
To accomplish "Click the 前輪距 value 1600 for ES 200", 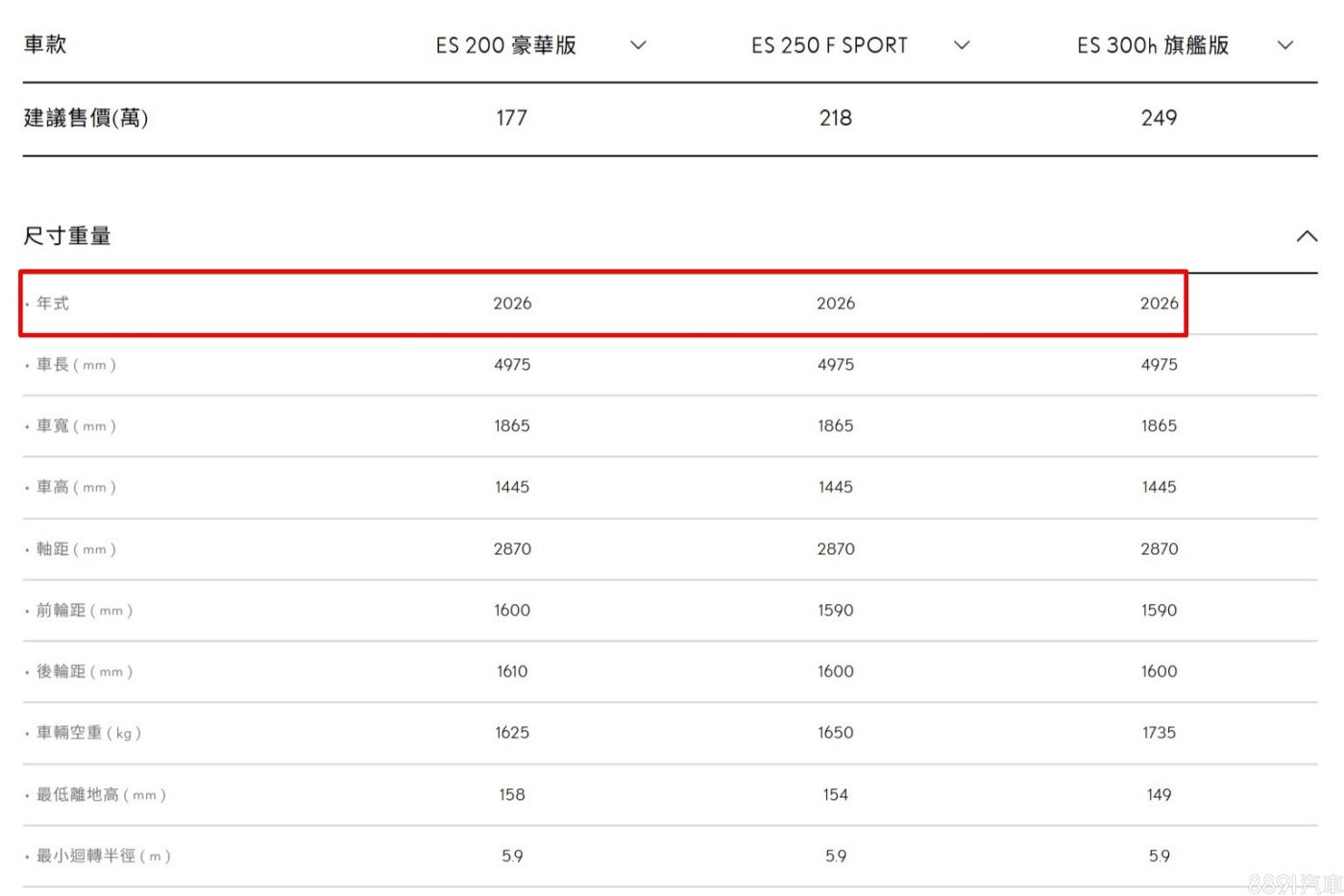I will click(512, 611).
